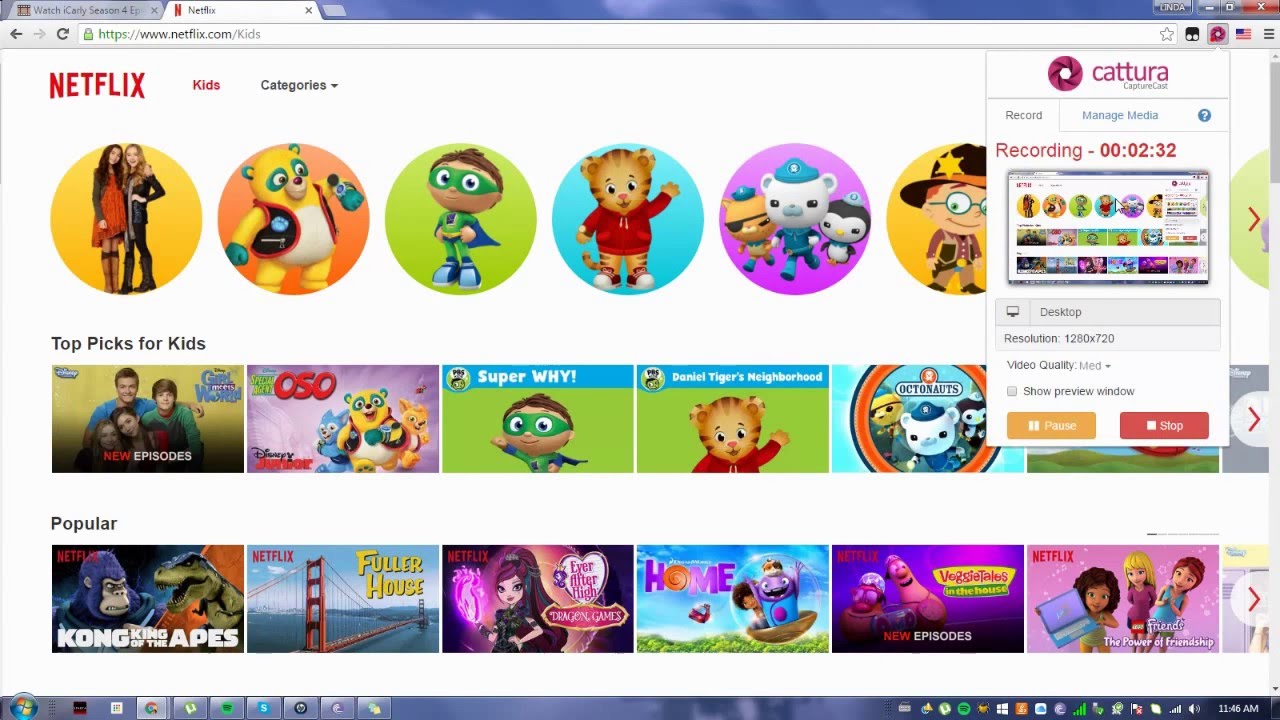This screenshot has height=720, width=1280.
Task: Select the Sheriff Callie cowboy character circle
Action: (937, 219)
